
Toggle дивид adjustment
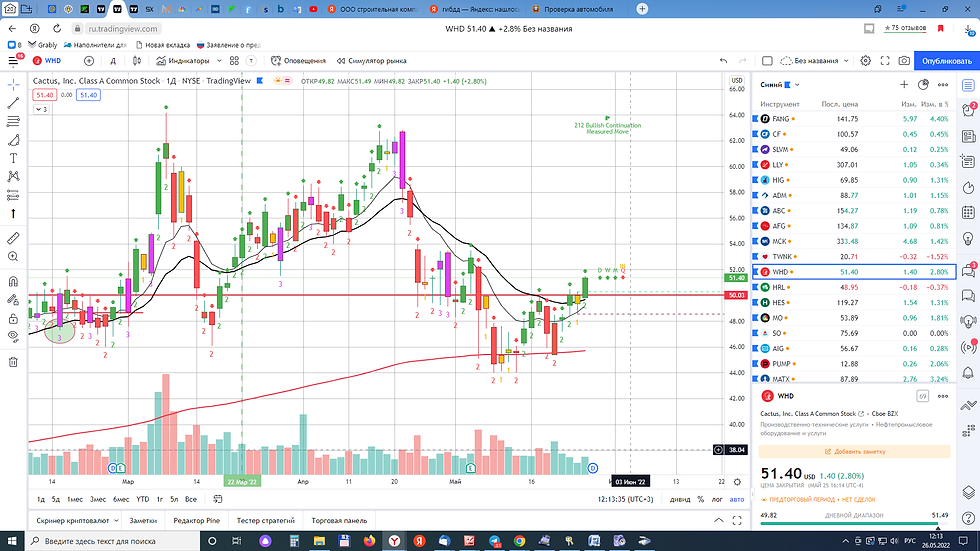pyautogui.click(x=680, y=499)
